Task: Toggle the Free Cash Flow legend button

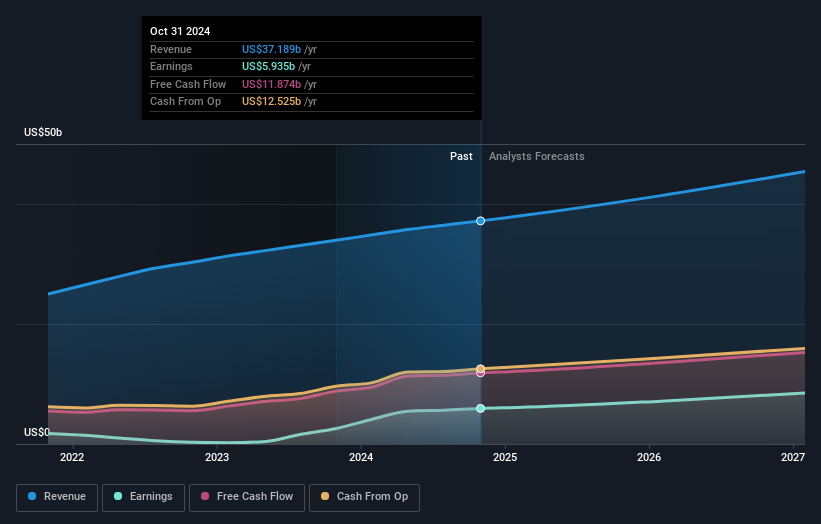Action: coord(247,497)
